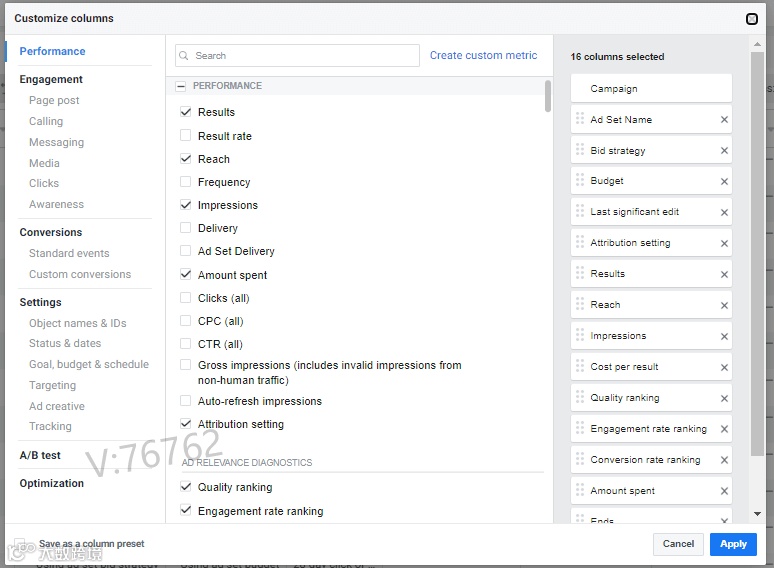The width and height of the screenshot is (774, 568).
Task: Remove Budget column with its X
Action: click(x=724, y=182)
